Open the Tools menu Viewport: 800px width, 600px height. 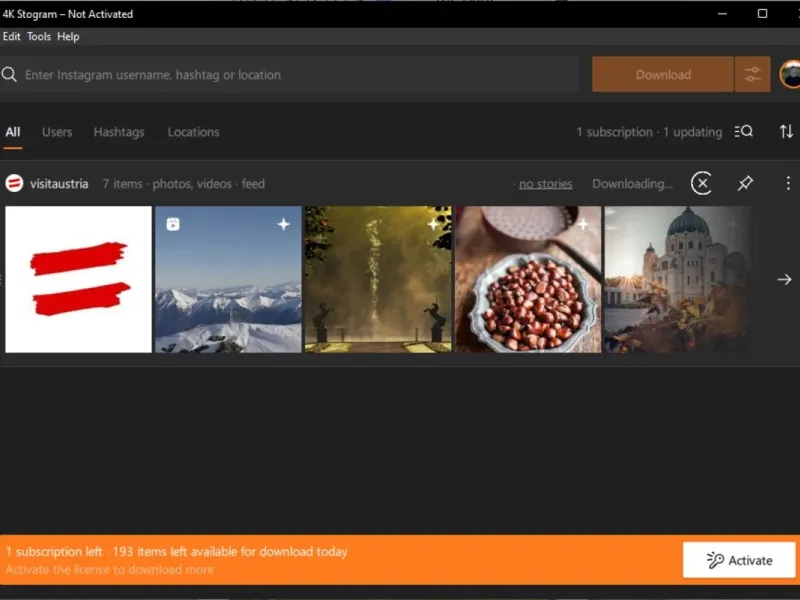(x=39, y=37)
